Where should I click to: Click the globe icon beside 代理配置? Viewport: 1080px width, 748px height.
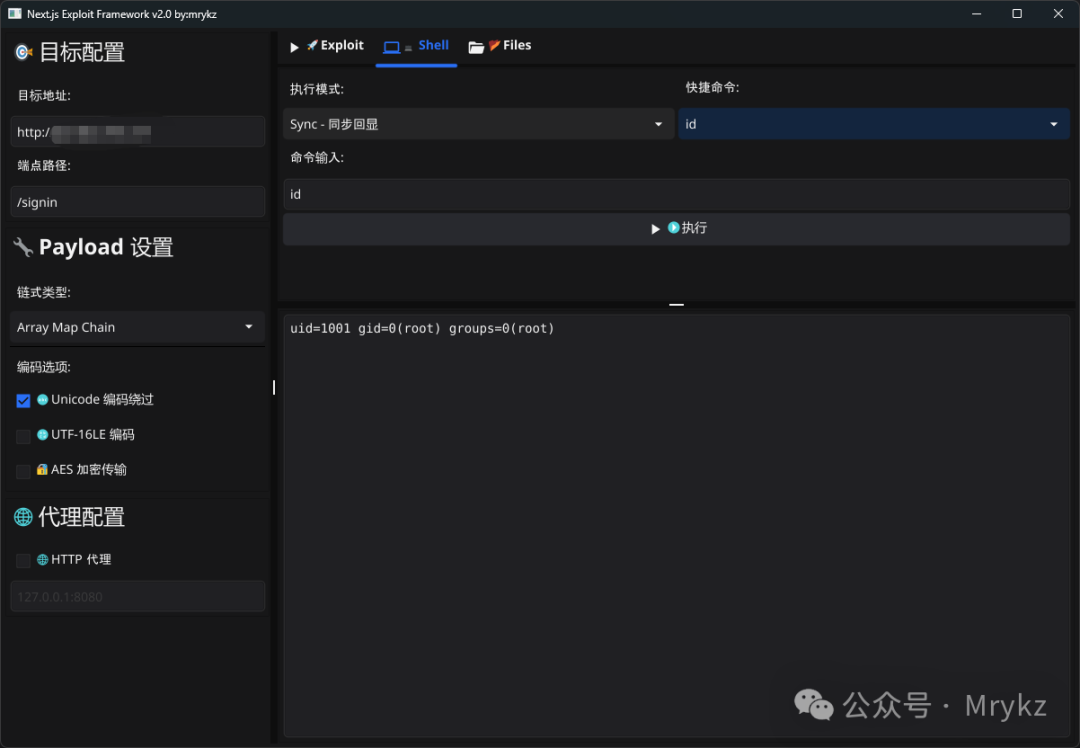22,517
